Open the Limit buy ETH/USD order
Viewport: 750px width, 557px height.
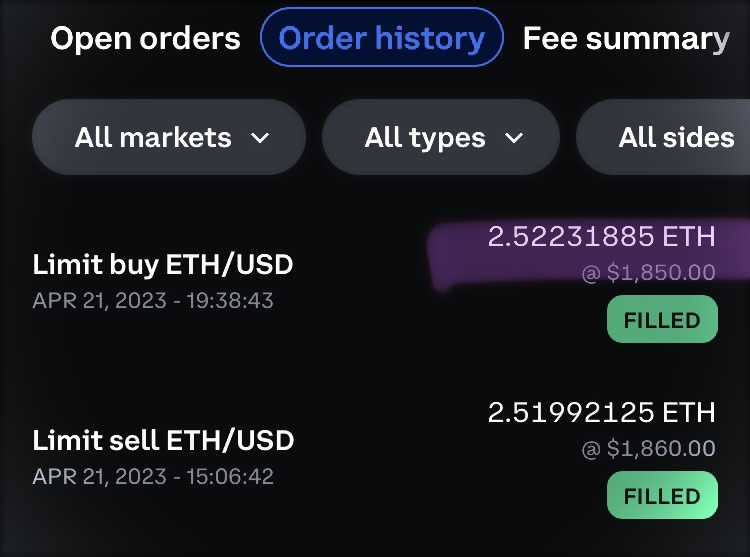[x=163, y=265]
